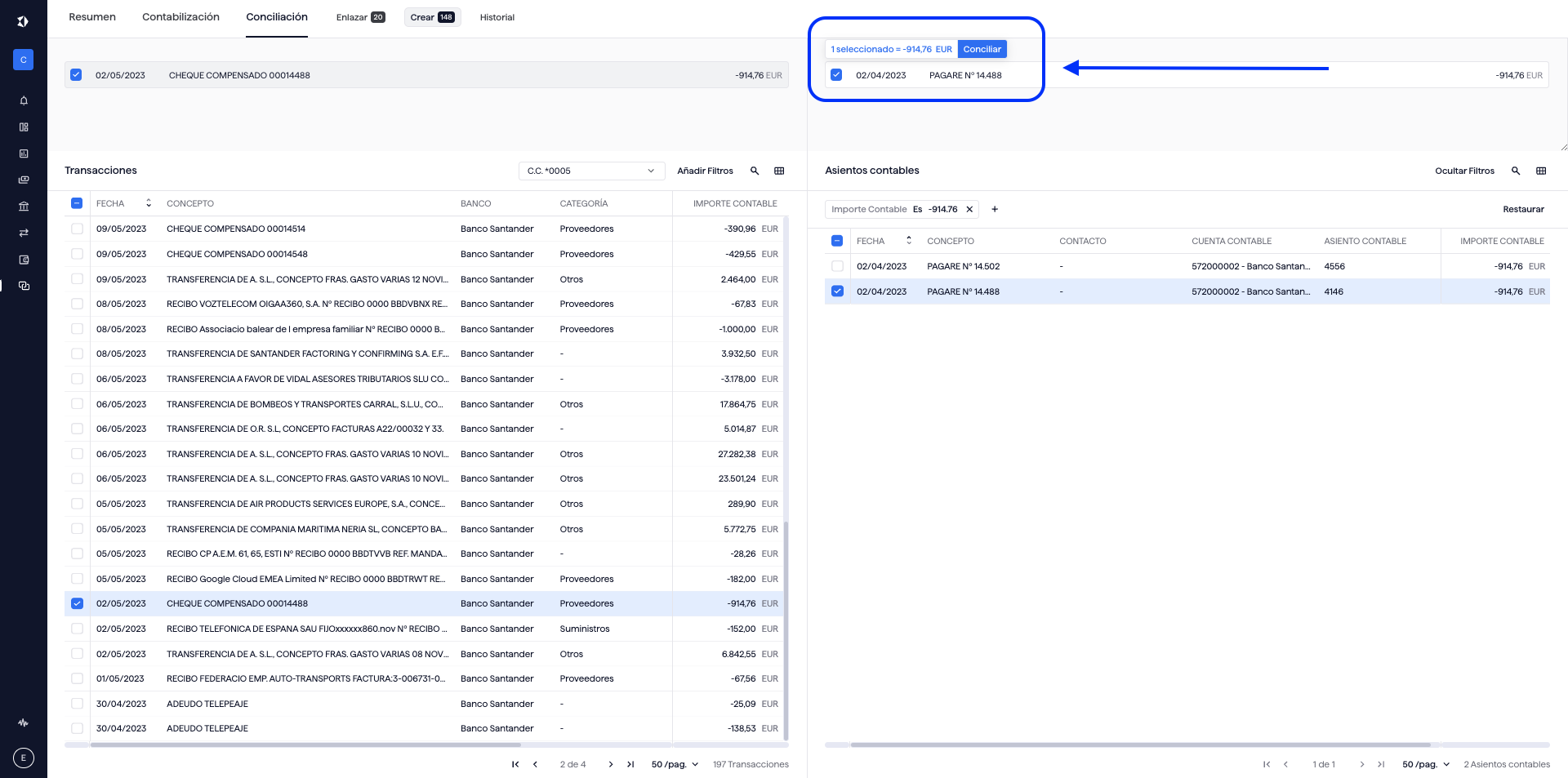The height and width of the screenshot is (778, 1568).
Task: Click Restaurar to reset filters
Action: coord(1523,209)
